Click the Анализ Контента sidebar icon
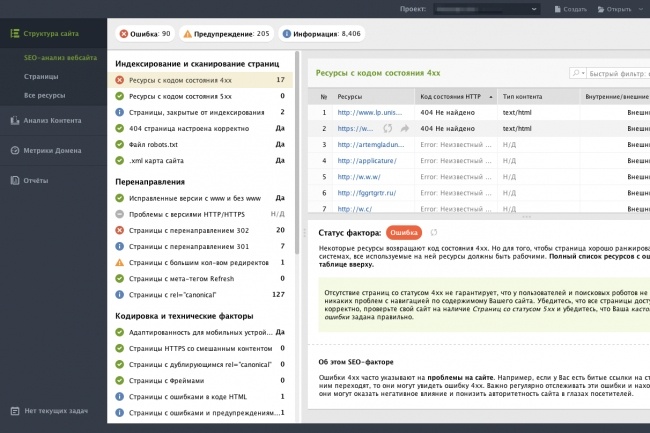 (x=15, y=121)
